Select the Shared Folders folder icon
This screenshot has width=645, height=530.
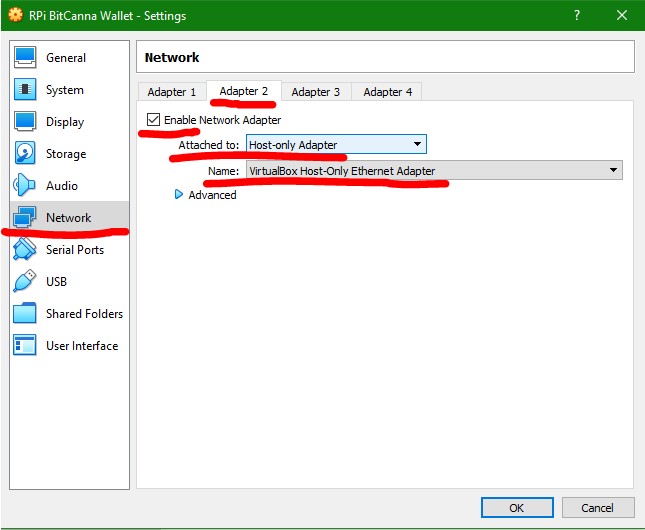pyautogui.click(x=24, y=313)
